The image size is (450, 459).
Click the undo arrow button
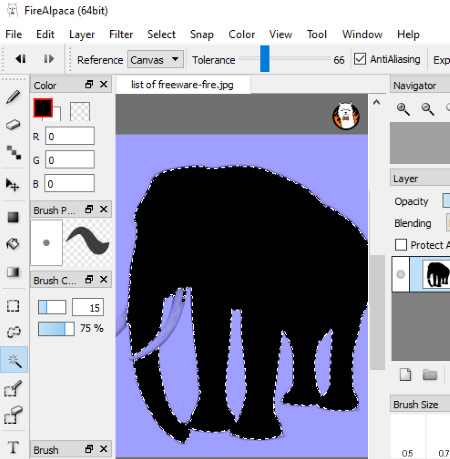tap(21, 59)
